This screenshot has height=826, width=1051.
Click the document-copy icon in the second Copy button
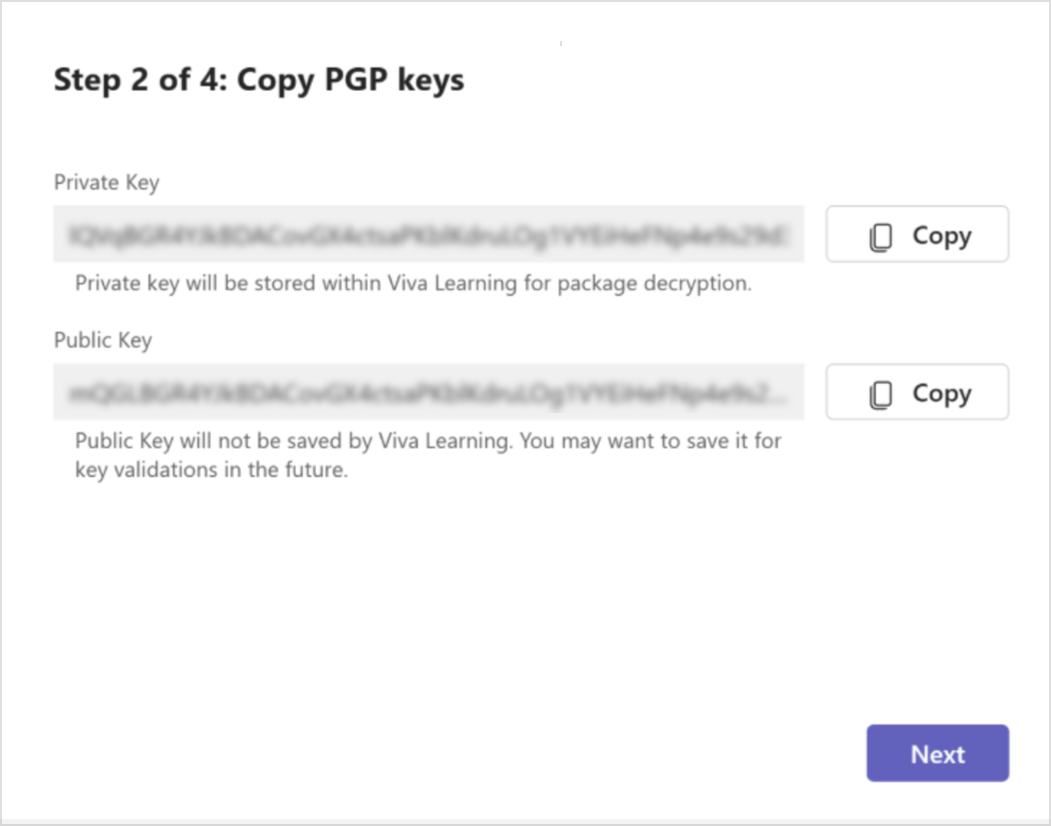[x=881, y=392]
